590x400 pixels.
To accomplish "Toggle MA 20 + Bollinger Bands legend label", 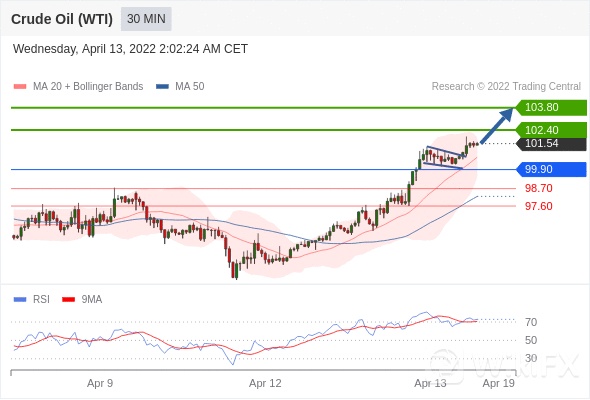I will [88, 87].
